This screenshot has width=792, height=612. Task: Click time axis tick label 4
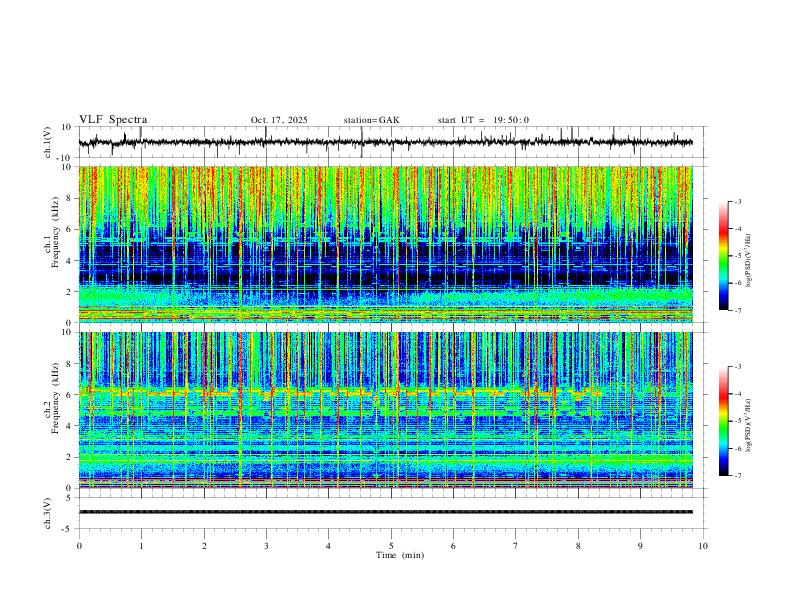point(329,546)
